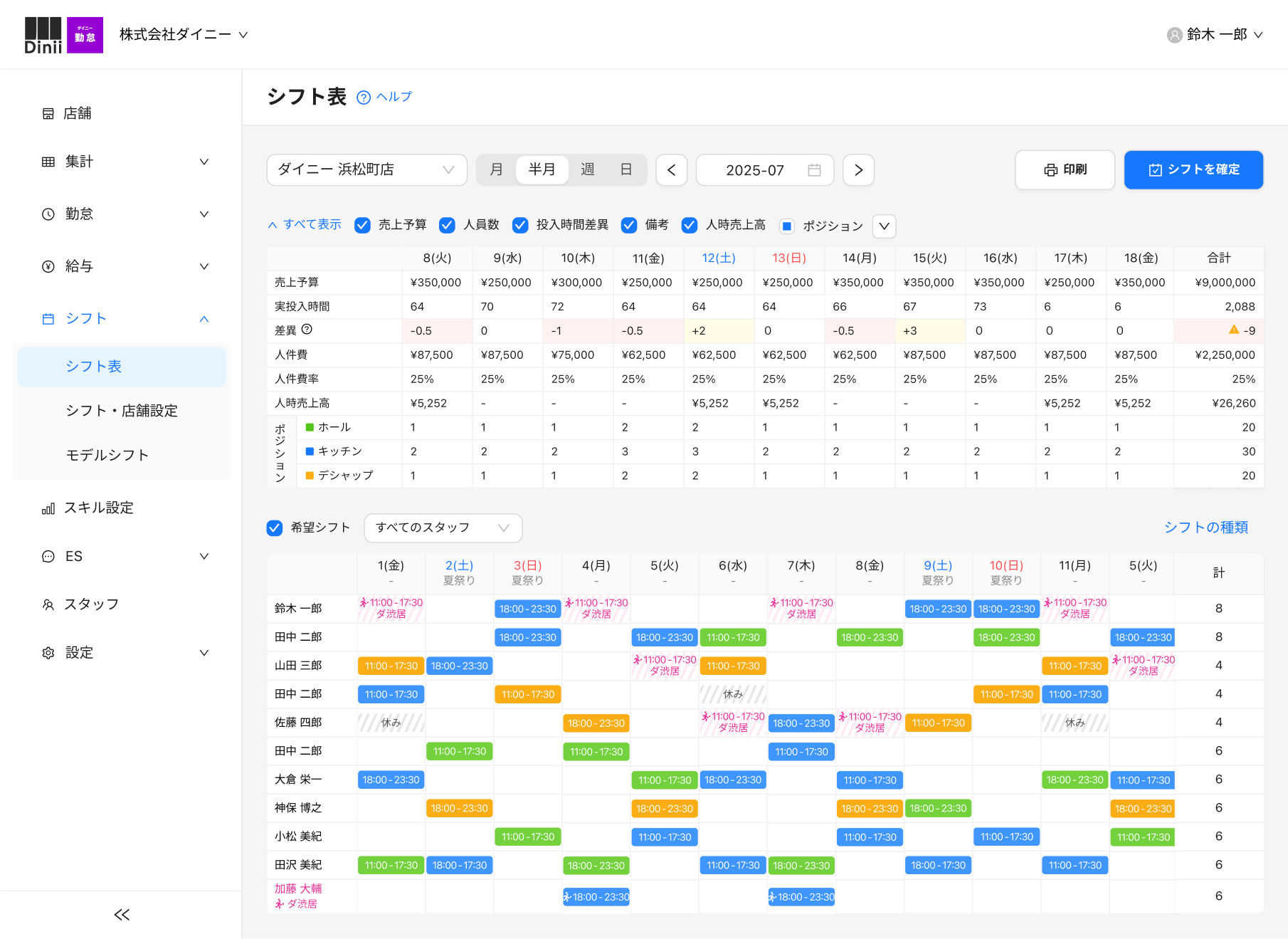Toggle the ポジション checkbox
The width and height of the screenshot is (1288, 939).
click(x=786, y=226)
